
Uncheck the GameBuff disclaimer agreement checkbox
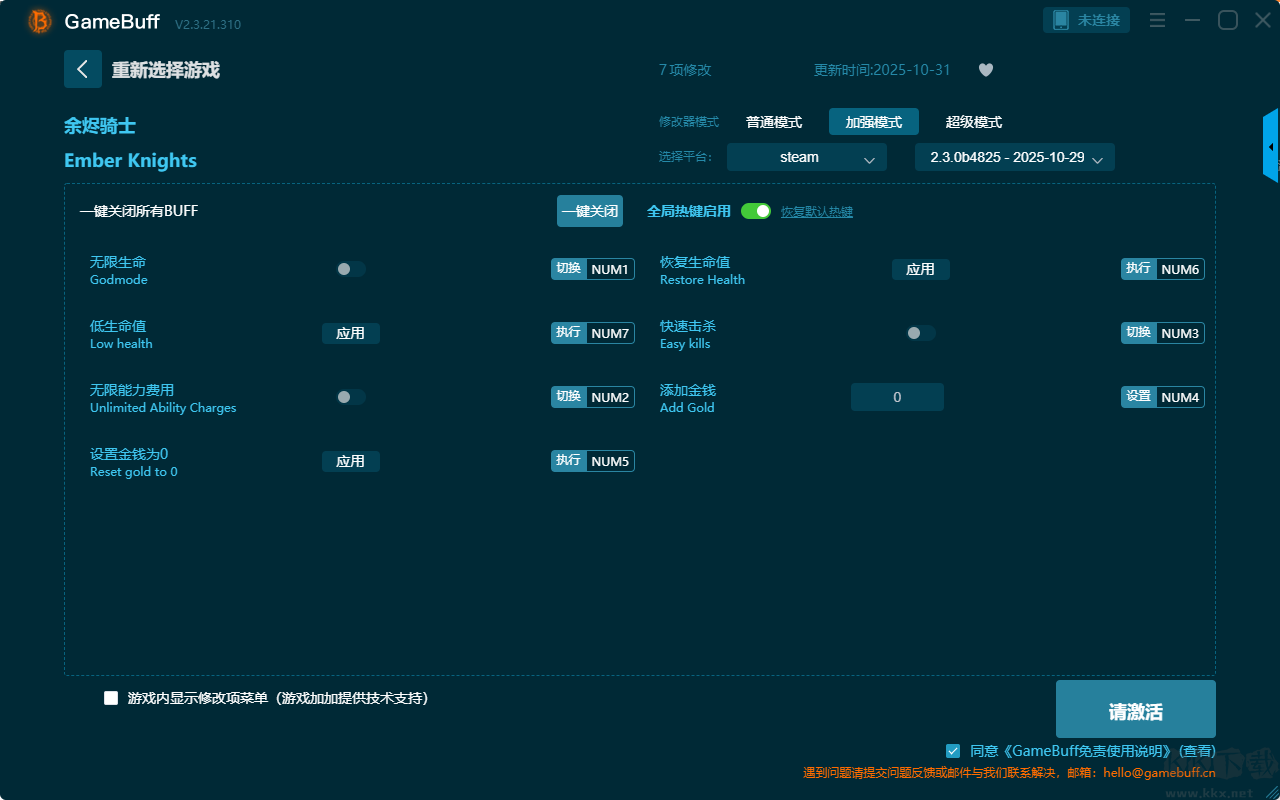tap(953, 750)
